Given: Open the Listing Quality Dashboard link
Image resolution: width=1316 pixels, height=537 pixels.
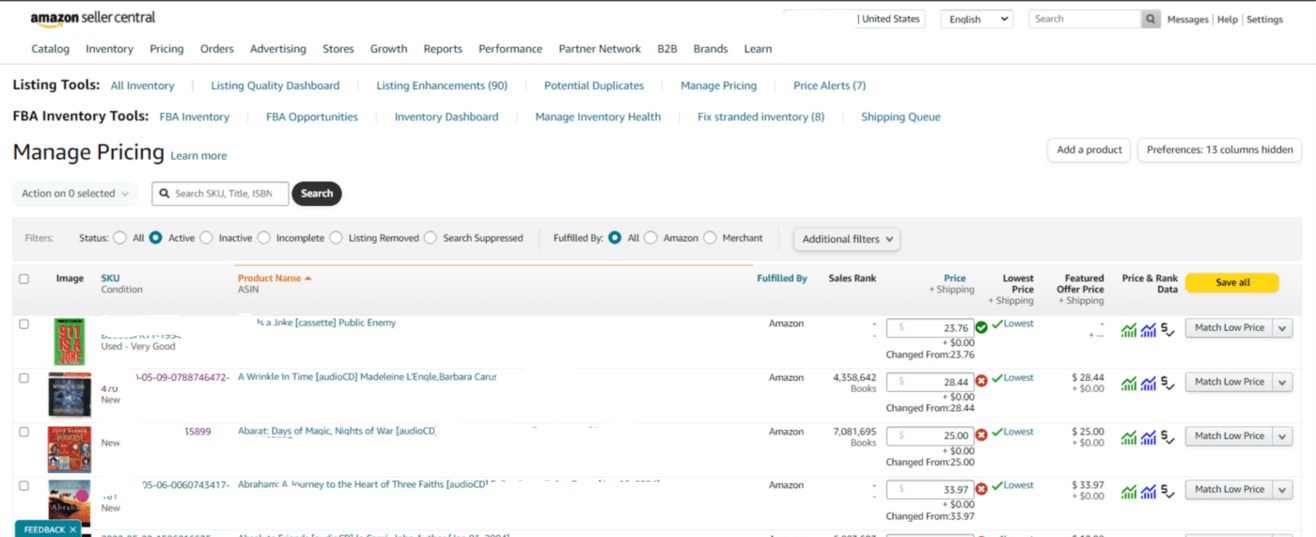Looking at the screenshot, I should [275, 86].
